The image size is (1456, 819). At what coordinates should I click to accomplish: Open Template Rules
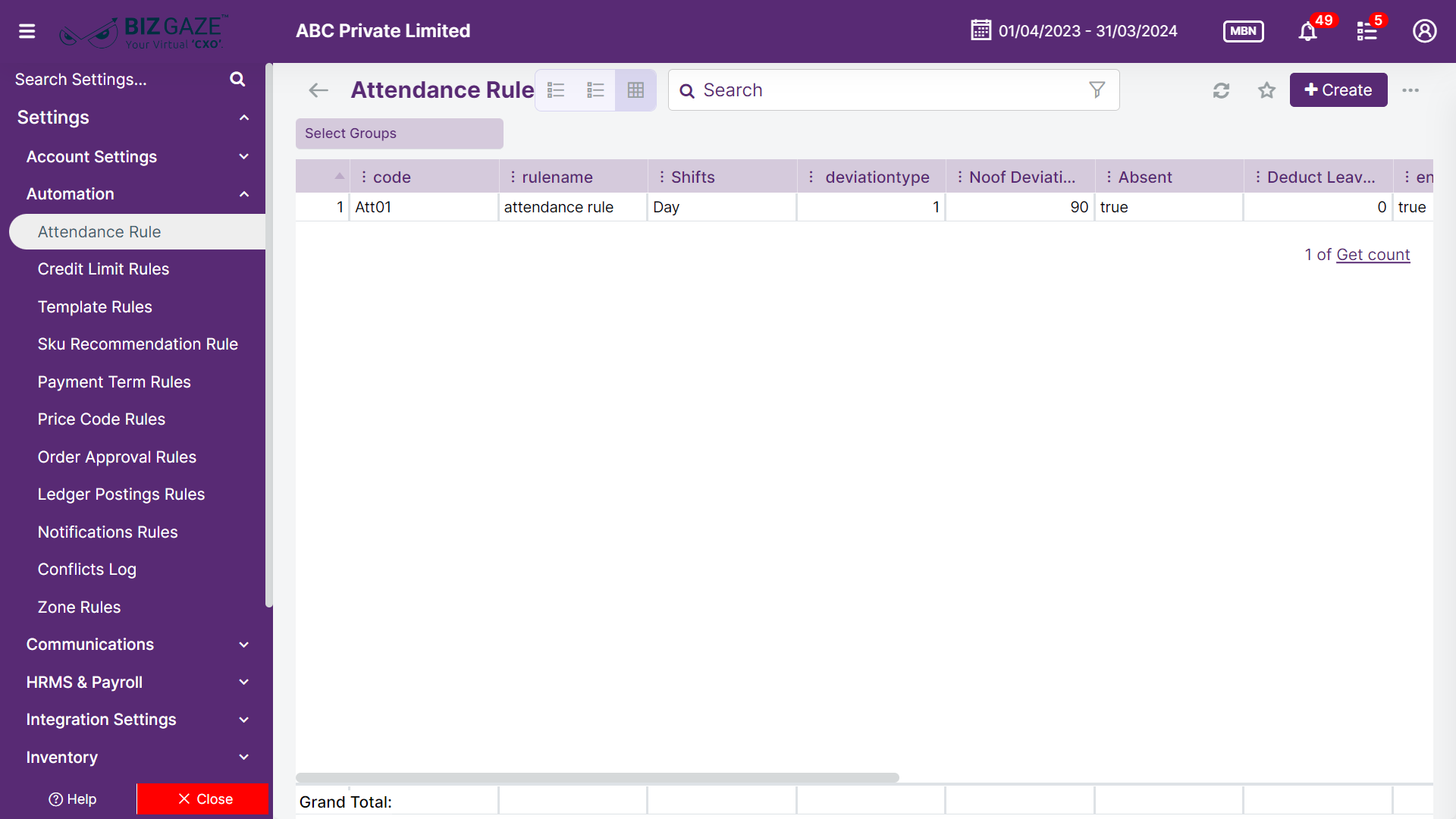click(x=95, y=307)
